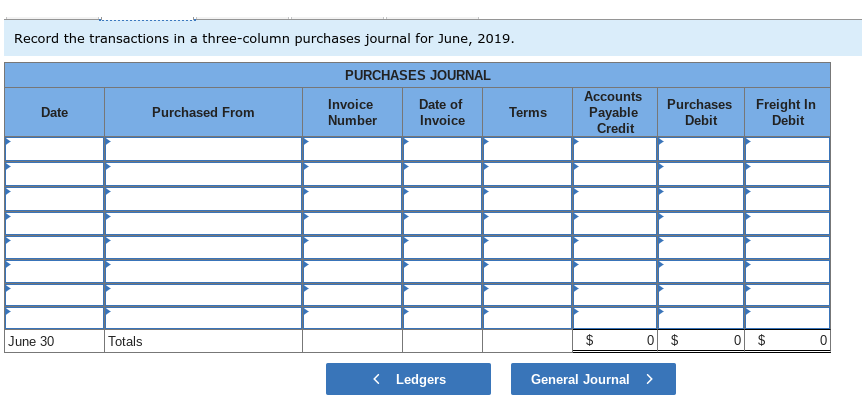Open fifth row Date dropdown cell

pos(54,247)
